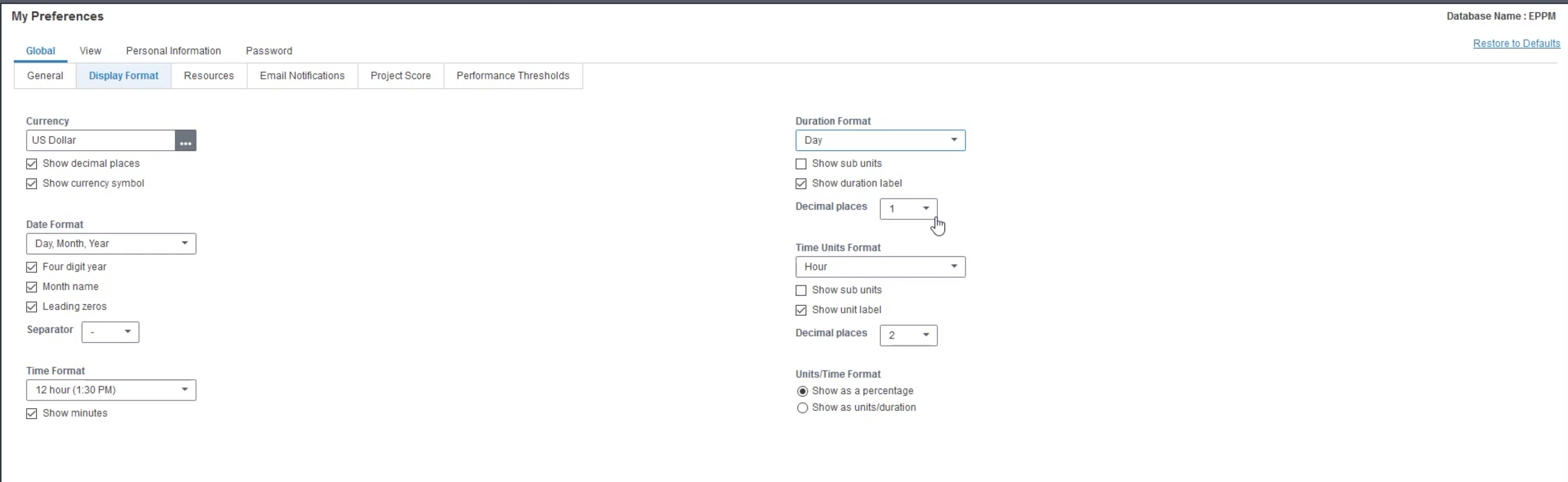This screenshot has height=482, width=1568.
Task: Click the Restore to Defaults link
Action: 1516,43
